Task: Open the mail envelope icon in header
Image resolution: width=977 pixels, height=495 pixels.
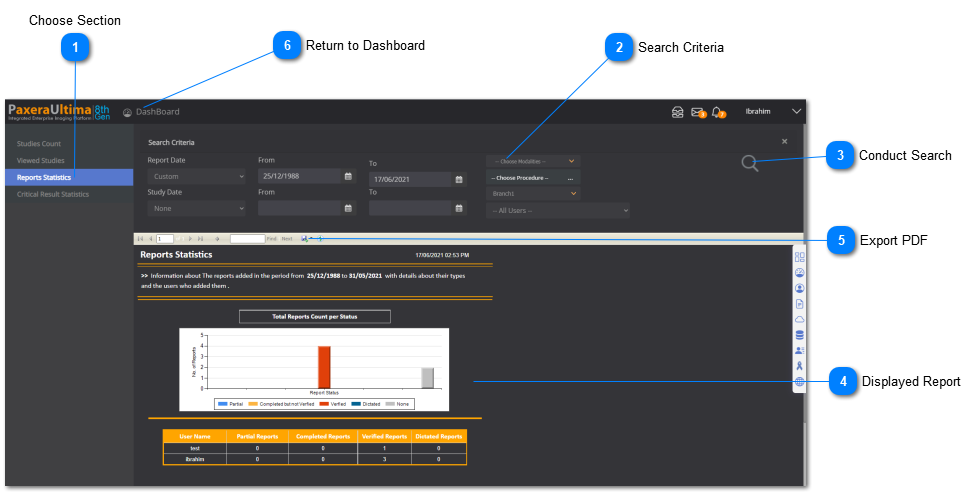Action: tap(698, 112)
